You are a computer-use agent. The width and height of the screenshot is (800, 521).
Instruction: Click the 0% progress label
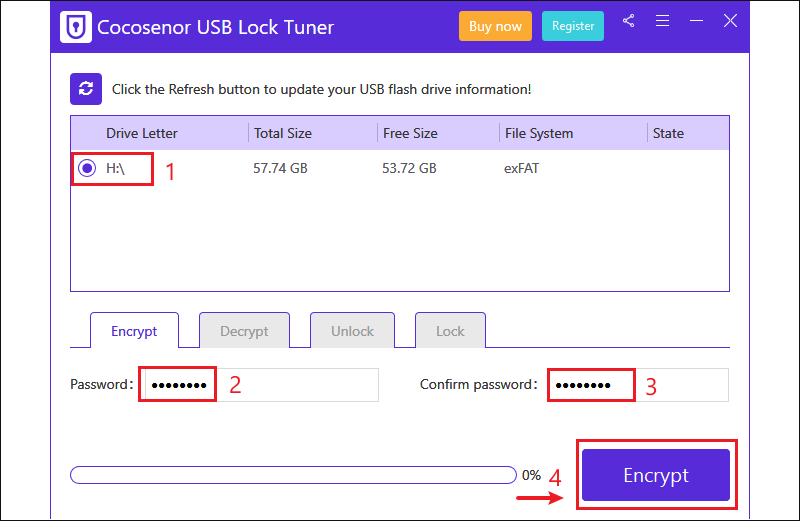pyautogui.click(x=531, y=475)
